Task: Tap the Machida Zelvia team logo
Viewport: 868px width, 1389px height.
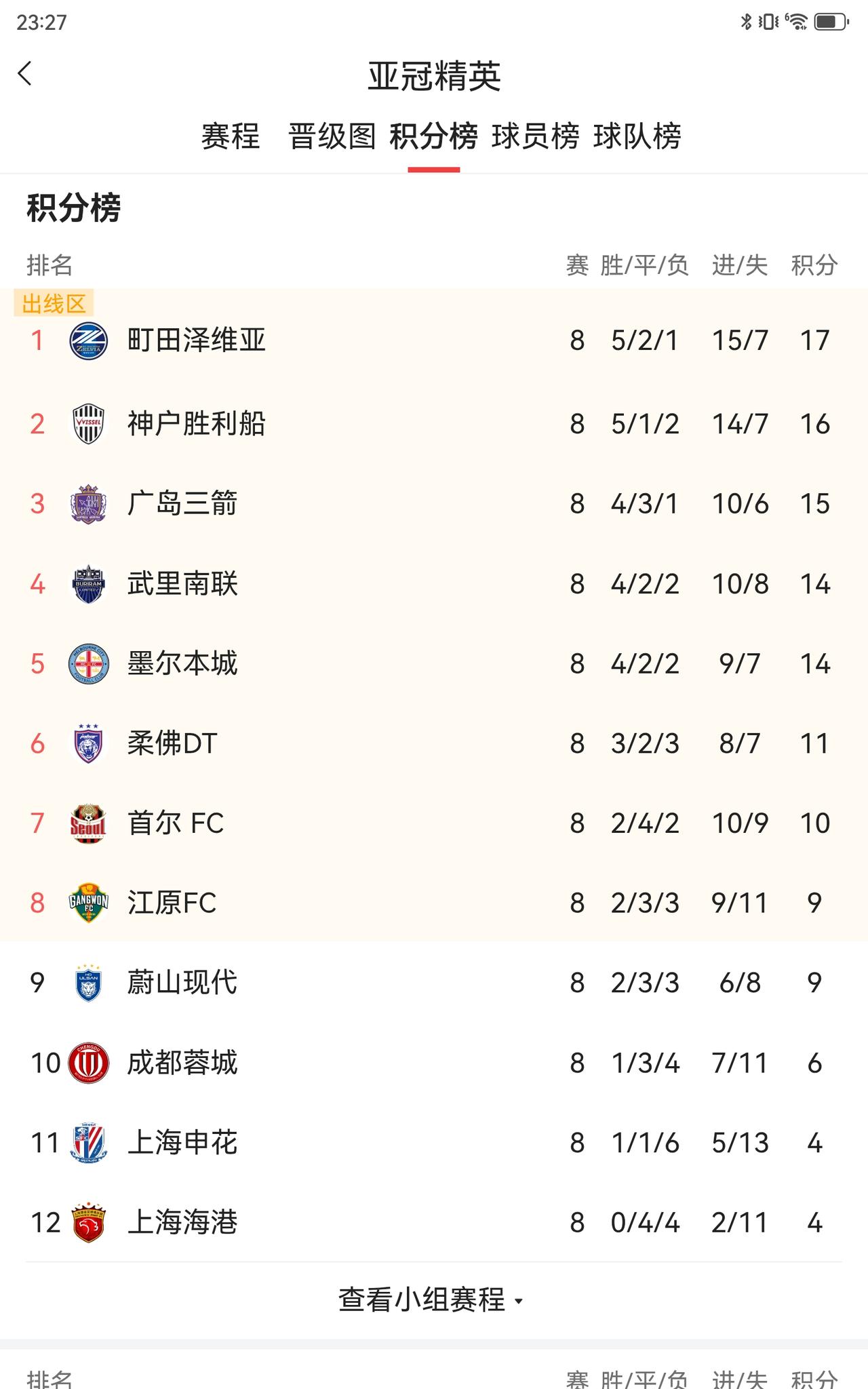Action: coord(88,340)
